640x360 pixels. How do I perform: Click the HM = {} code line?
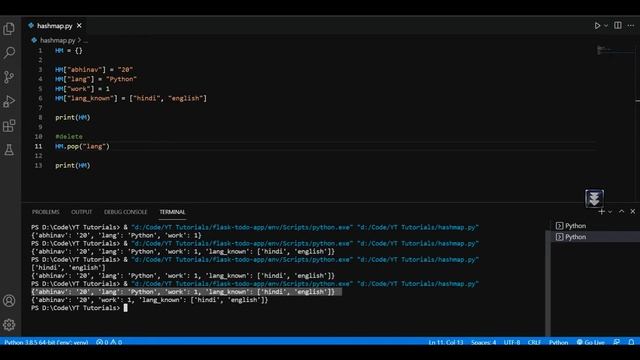tap(69, 51)
